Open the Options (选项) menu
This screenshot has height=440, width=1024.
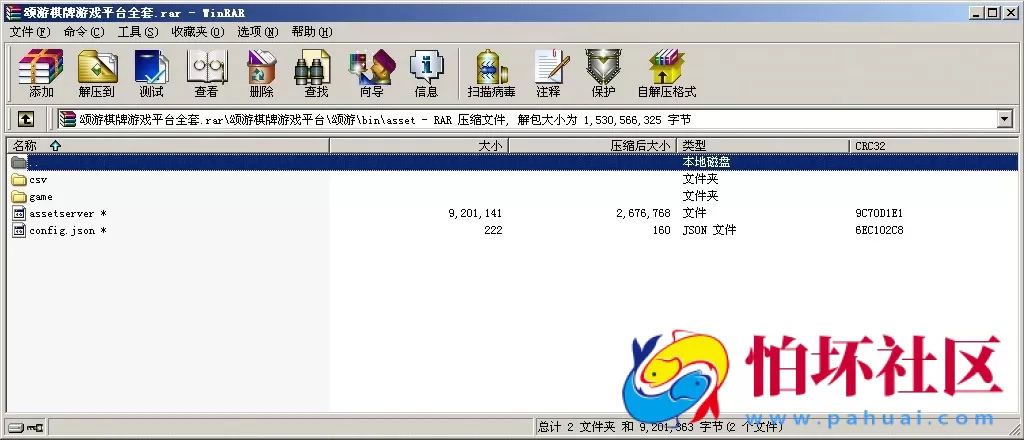click(258, 32)
